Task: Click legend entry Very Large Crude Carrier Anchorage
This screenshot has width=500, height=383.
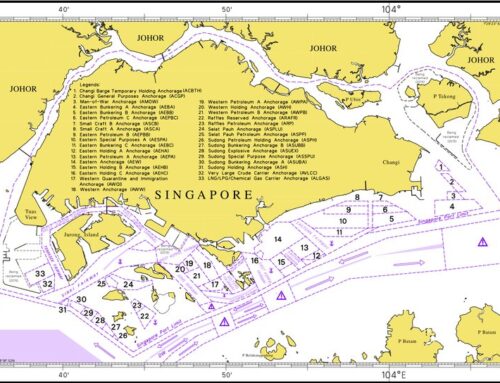Action: tap(258, 173)
